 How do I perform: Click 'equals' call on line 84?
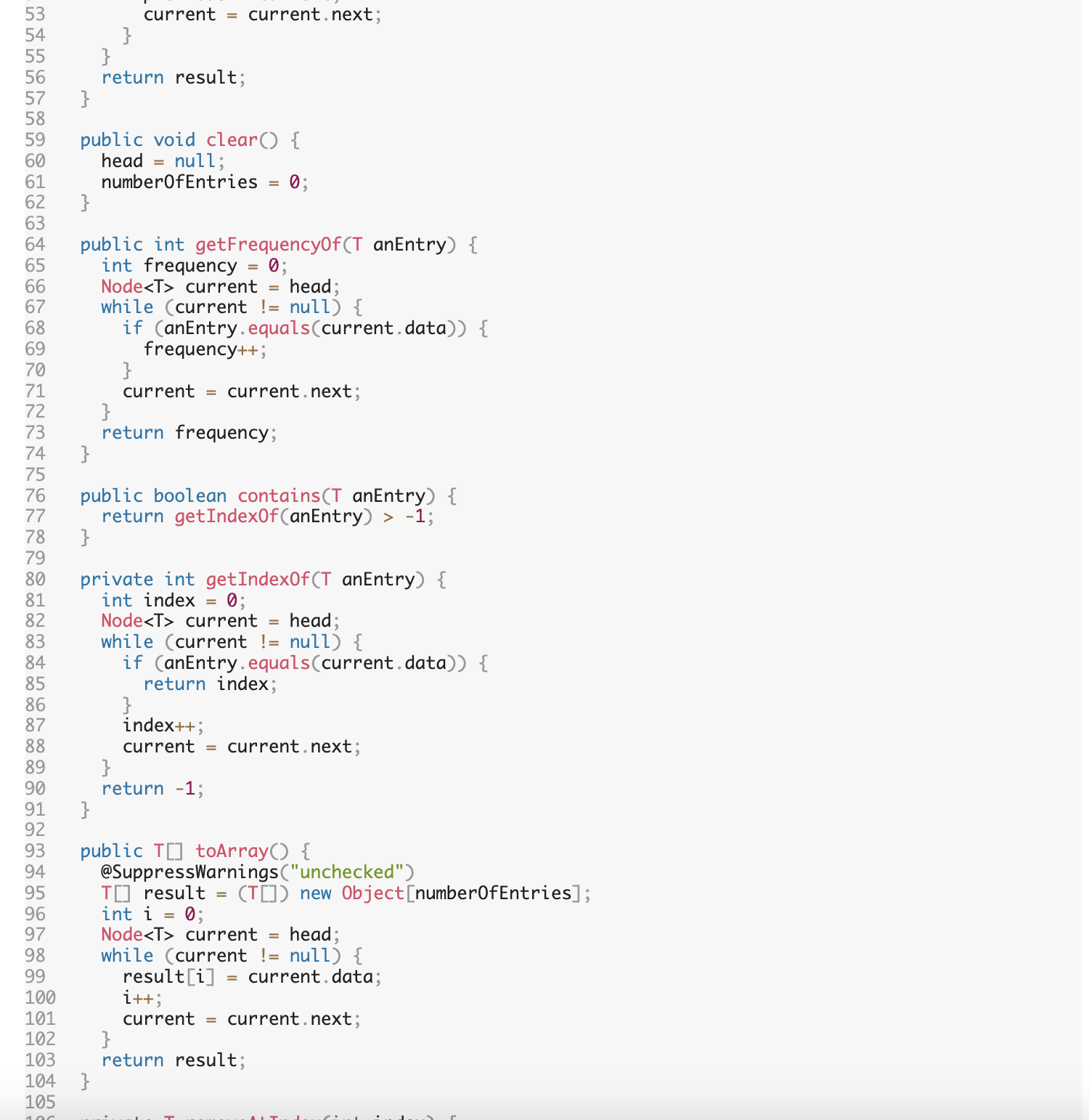pos(279,663)
